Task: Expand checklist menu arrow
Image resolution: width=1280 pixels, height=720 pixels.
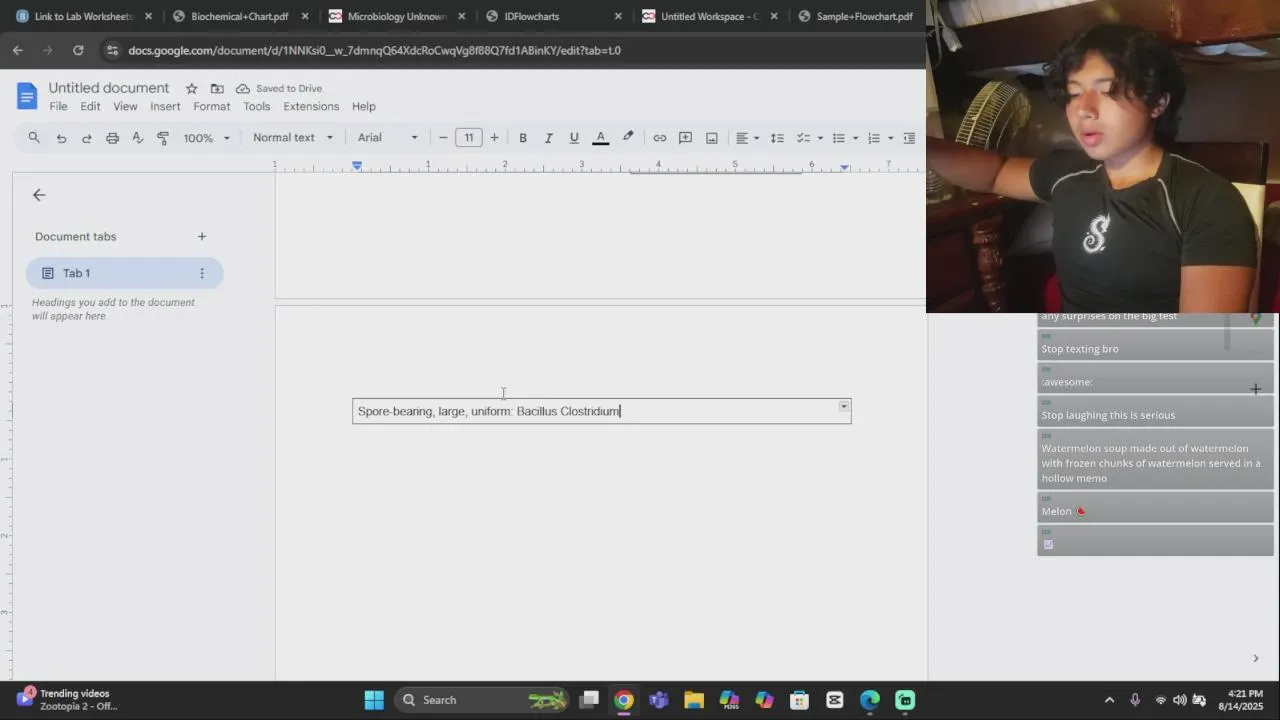Action: point(820,138)
